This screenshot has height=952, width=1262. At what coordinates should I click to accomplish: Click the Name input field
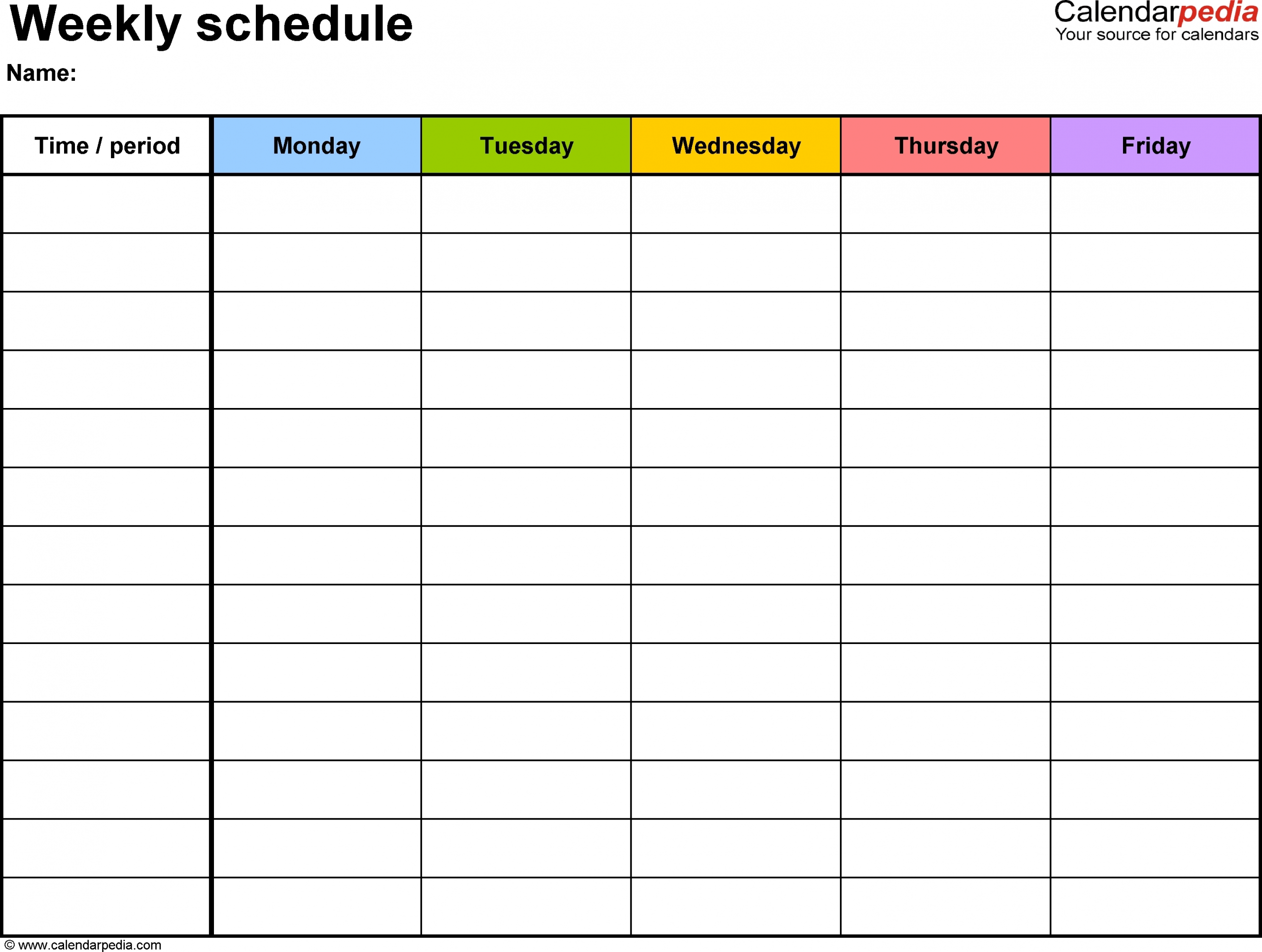pos(200,75)
